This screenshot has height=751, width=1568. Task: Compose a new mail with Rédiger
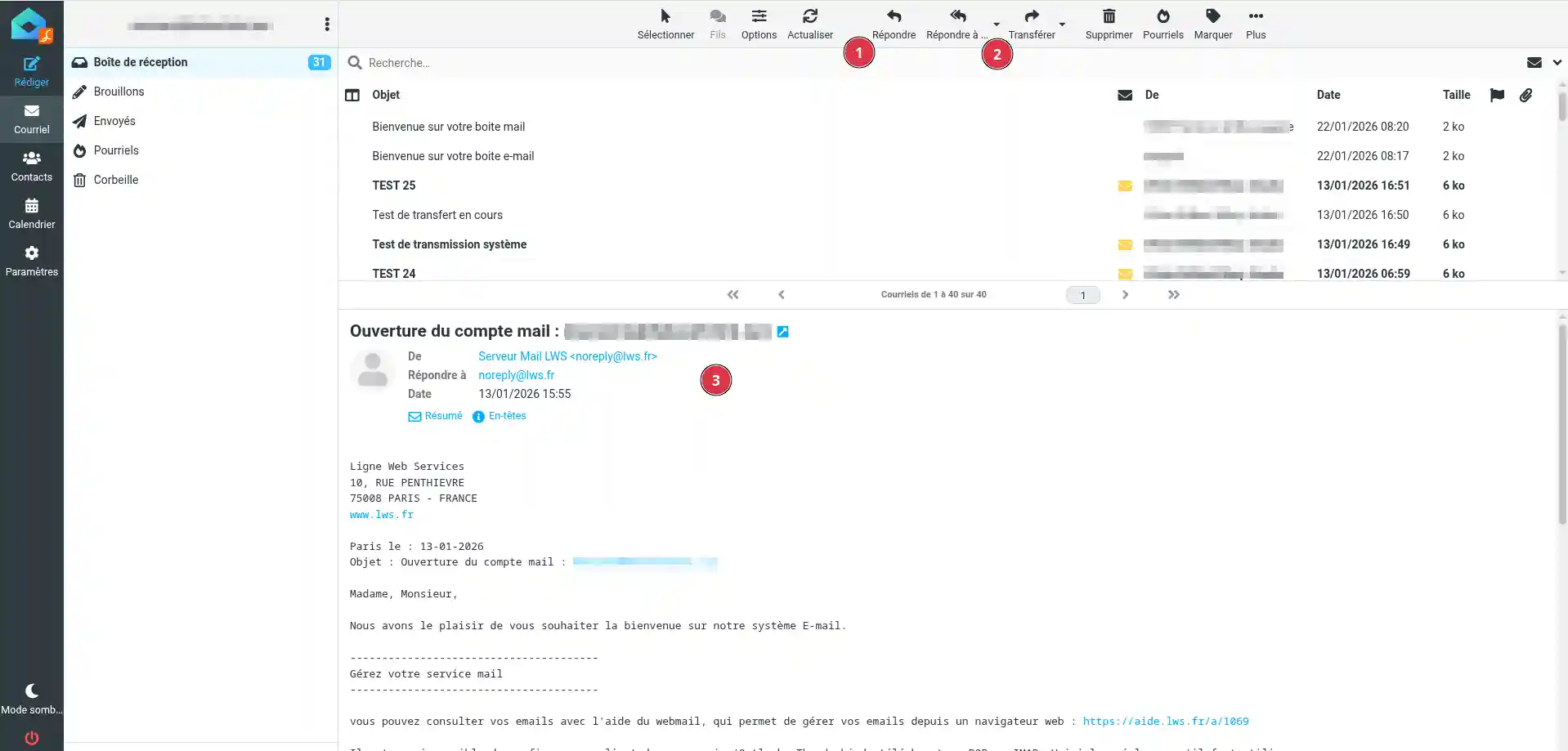point(32,72)
